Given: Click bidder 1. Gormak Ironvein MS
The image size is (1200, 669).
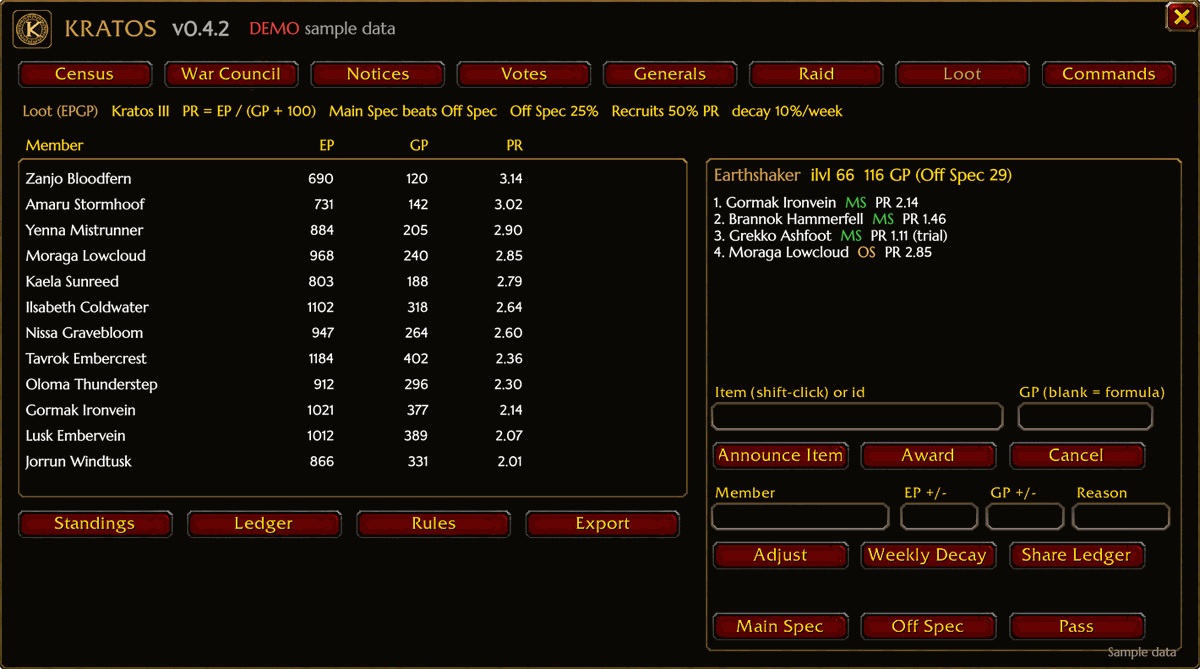Looking at the screenshot, I should 816,203.
